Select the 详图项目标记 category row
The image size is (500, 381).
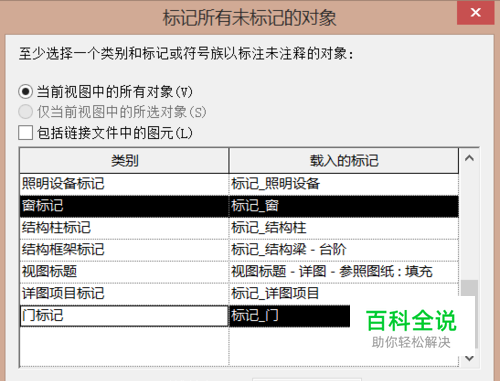[124, 294]
